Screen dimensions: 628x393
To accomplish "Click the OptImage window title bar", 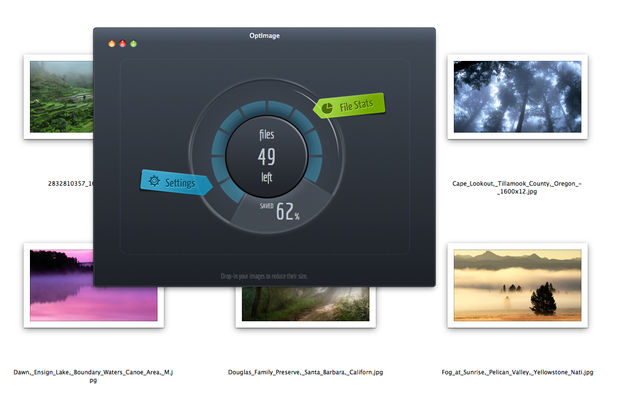I will (264, 36).
